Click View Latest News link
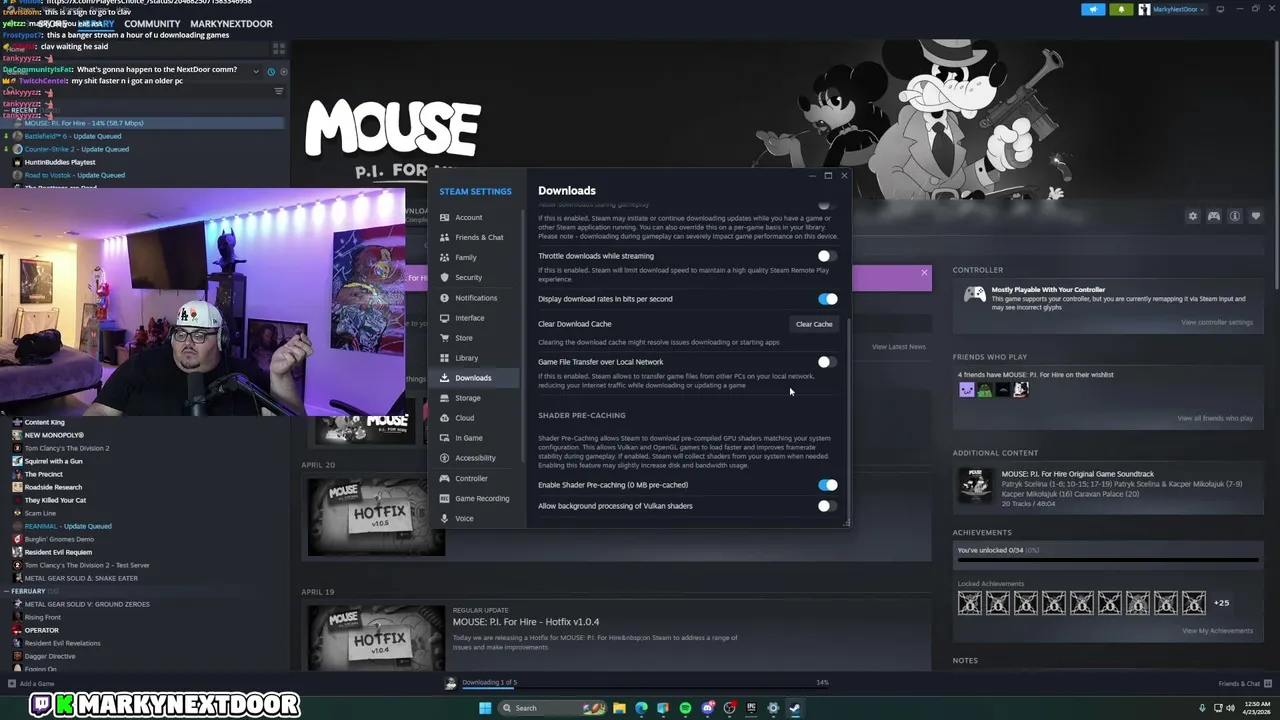1280x720 pixels. [x=898, y=347]
